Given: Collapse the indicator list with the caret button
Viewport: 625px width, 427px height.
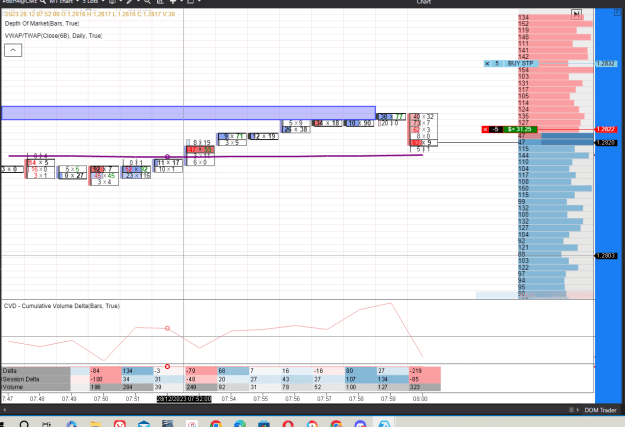Looking at the screenshot, I should (13, 50).
